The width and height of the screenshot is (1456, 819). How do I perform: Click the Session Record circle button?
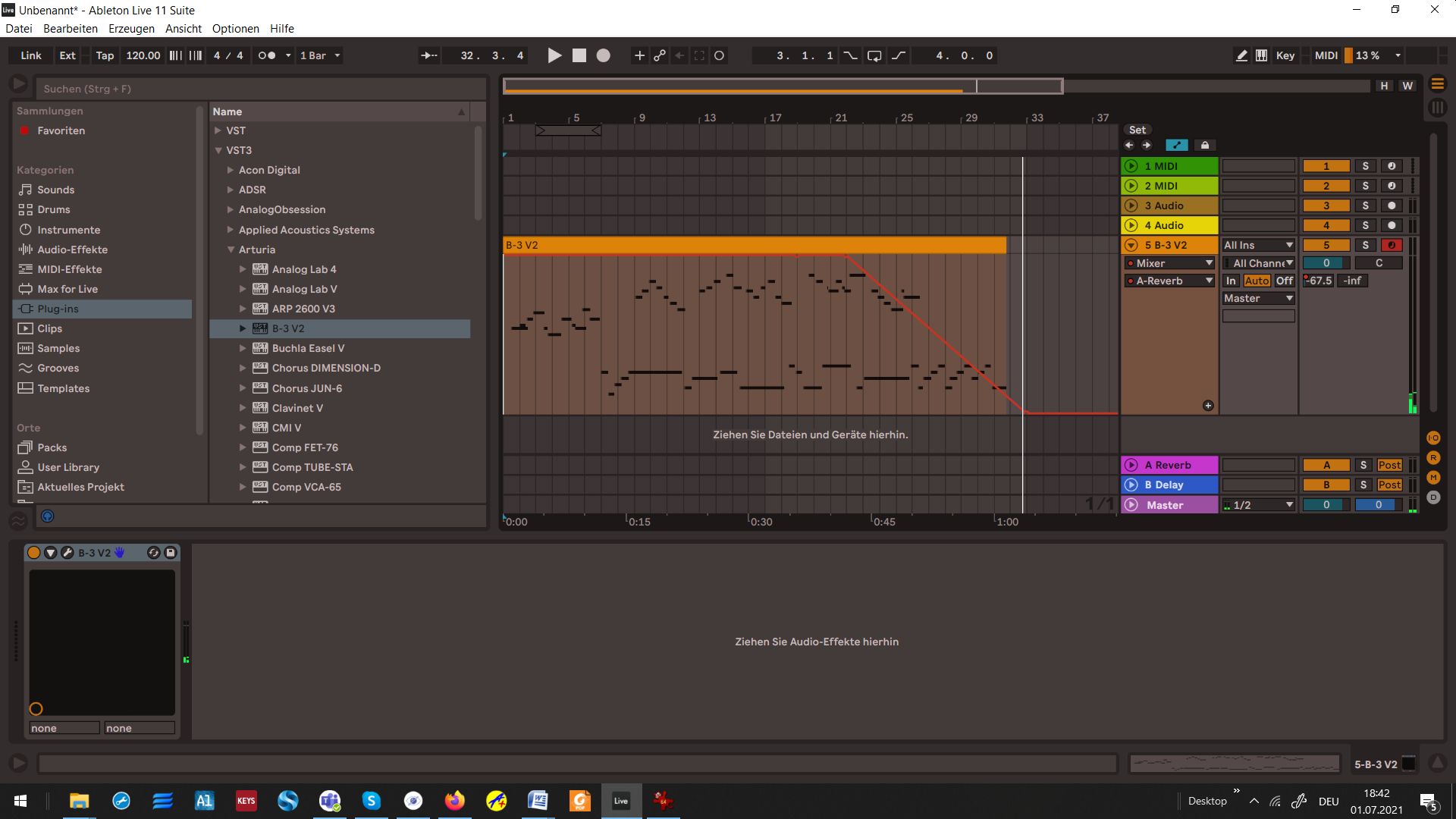(x=720, y=55)
